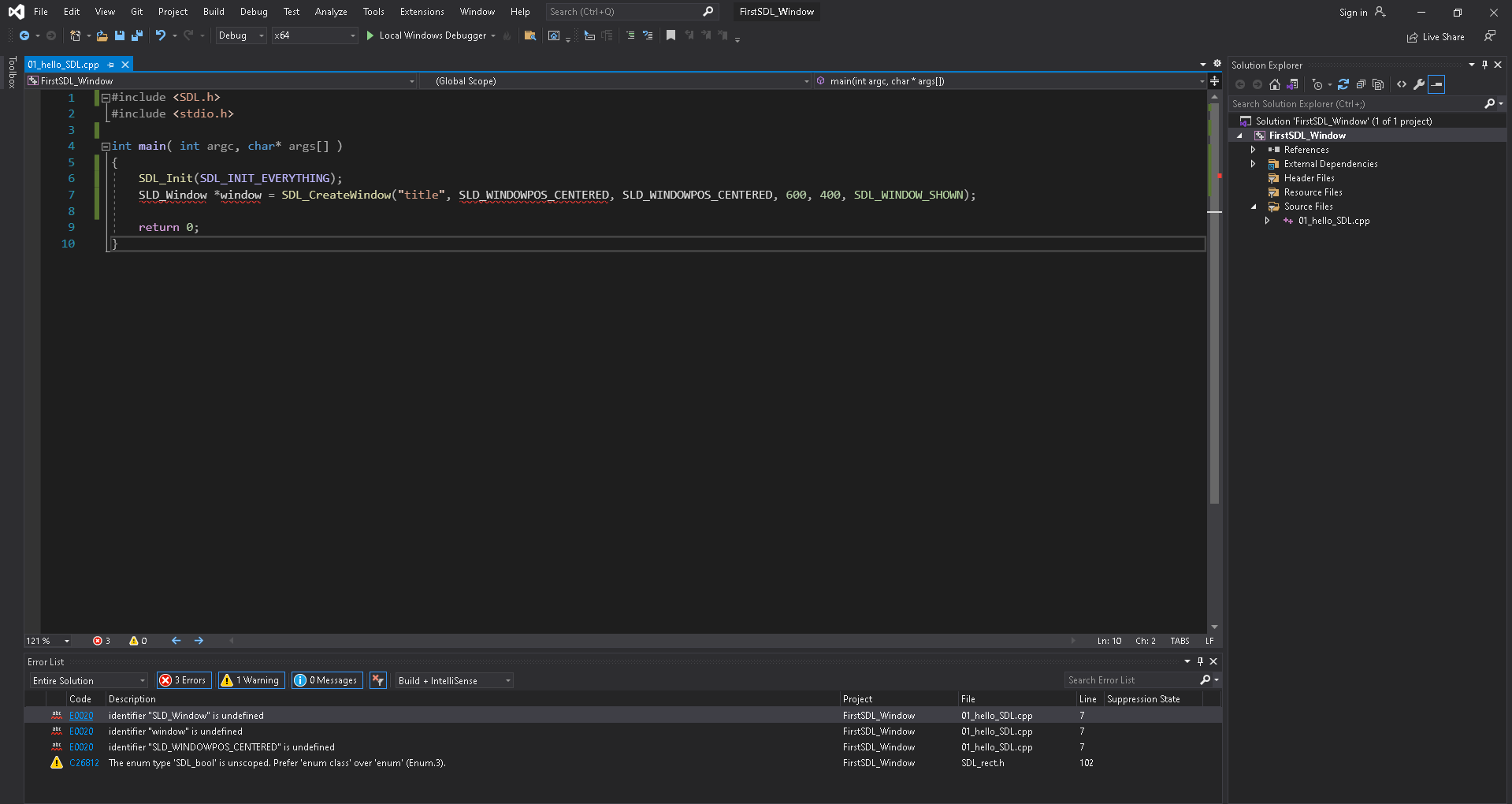The height and width of the screenshot is (804, 1512).
Task: Open the Extensions menu
Action: tap(422, 12)
